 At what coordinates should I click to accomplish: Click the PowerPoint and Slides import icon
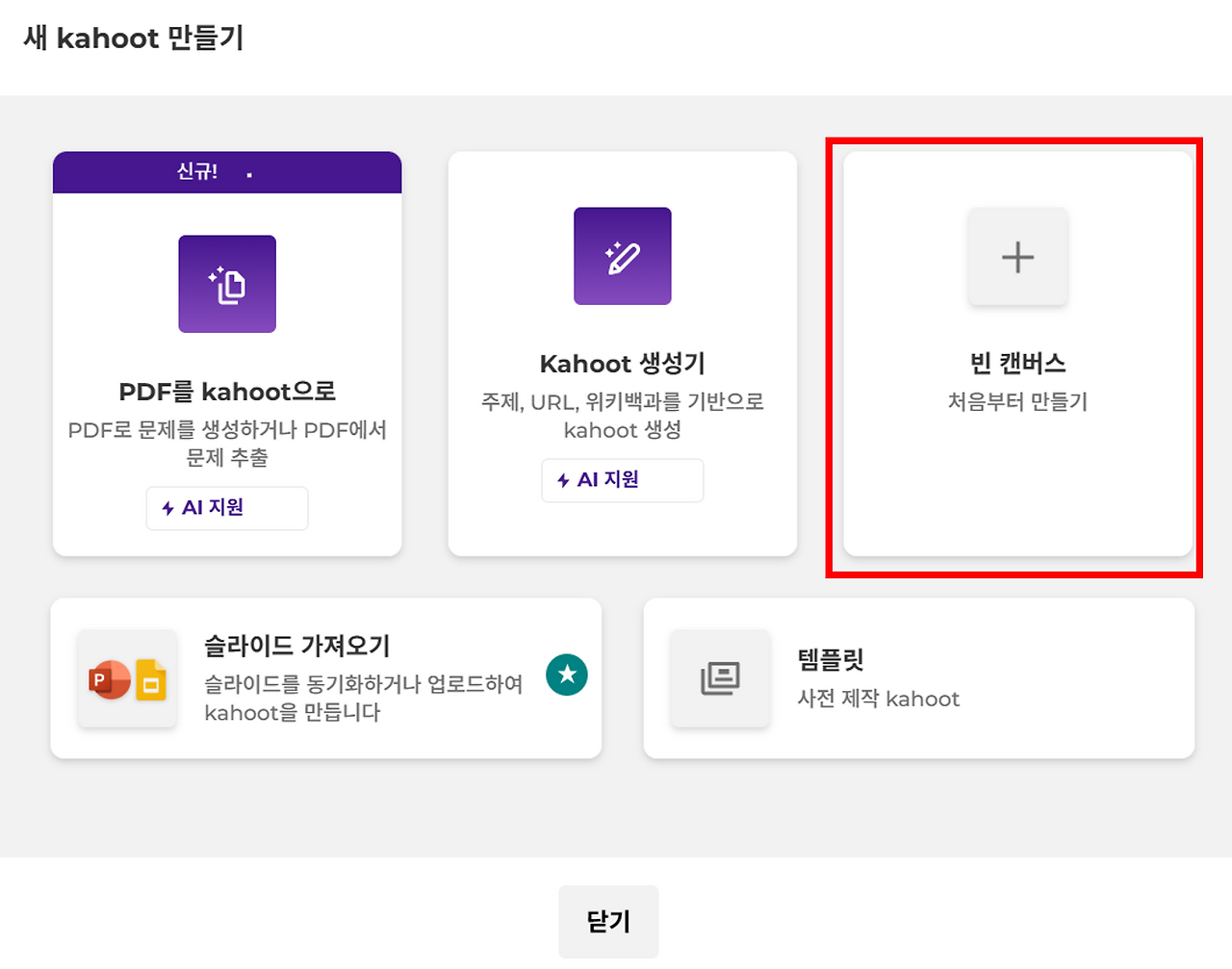pyautogui.click(x=127, y=678)
